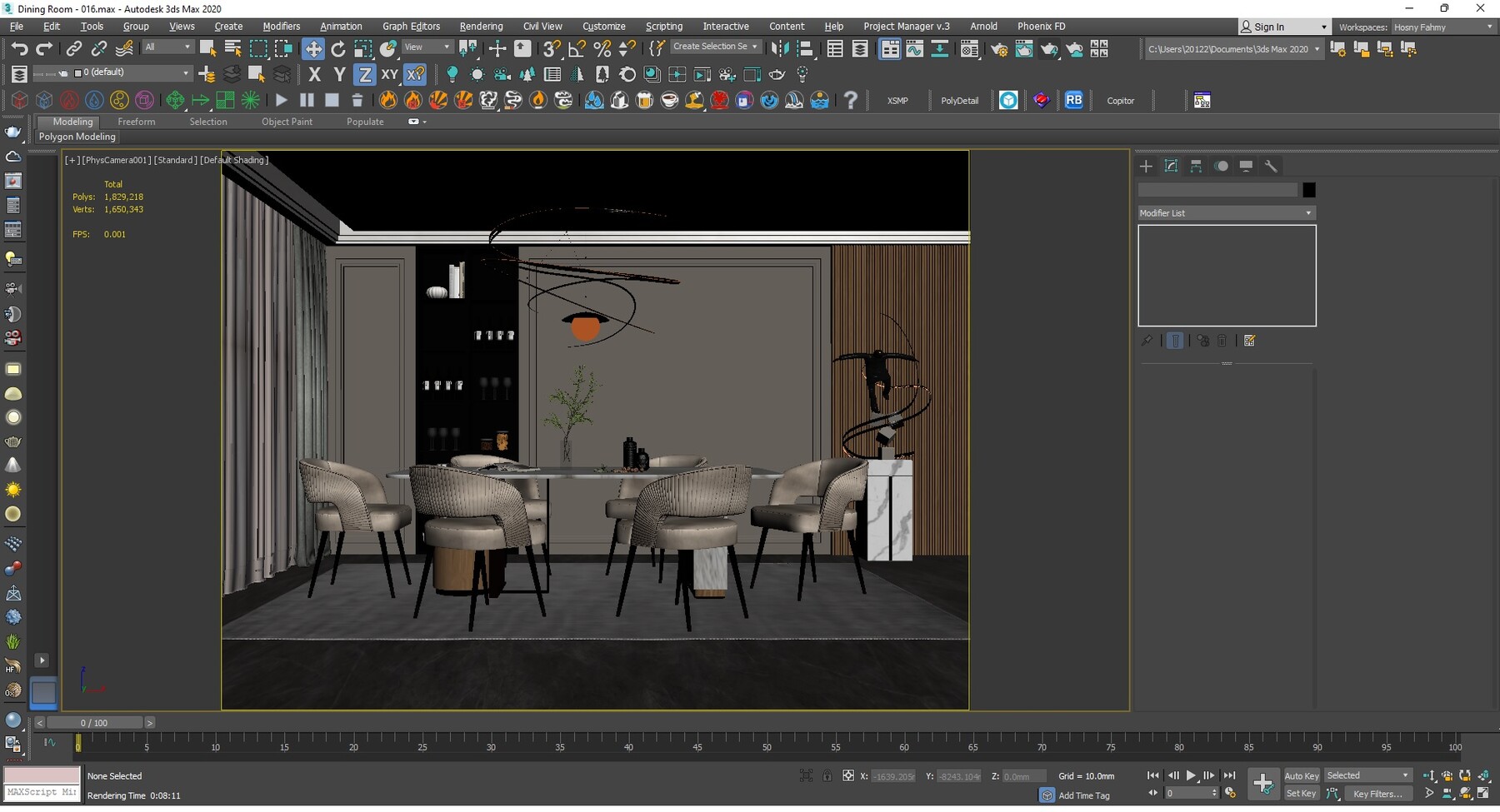Click the X coordinate input field

(893, 775)
